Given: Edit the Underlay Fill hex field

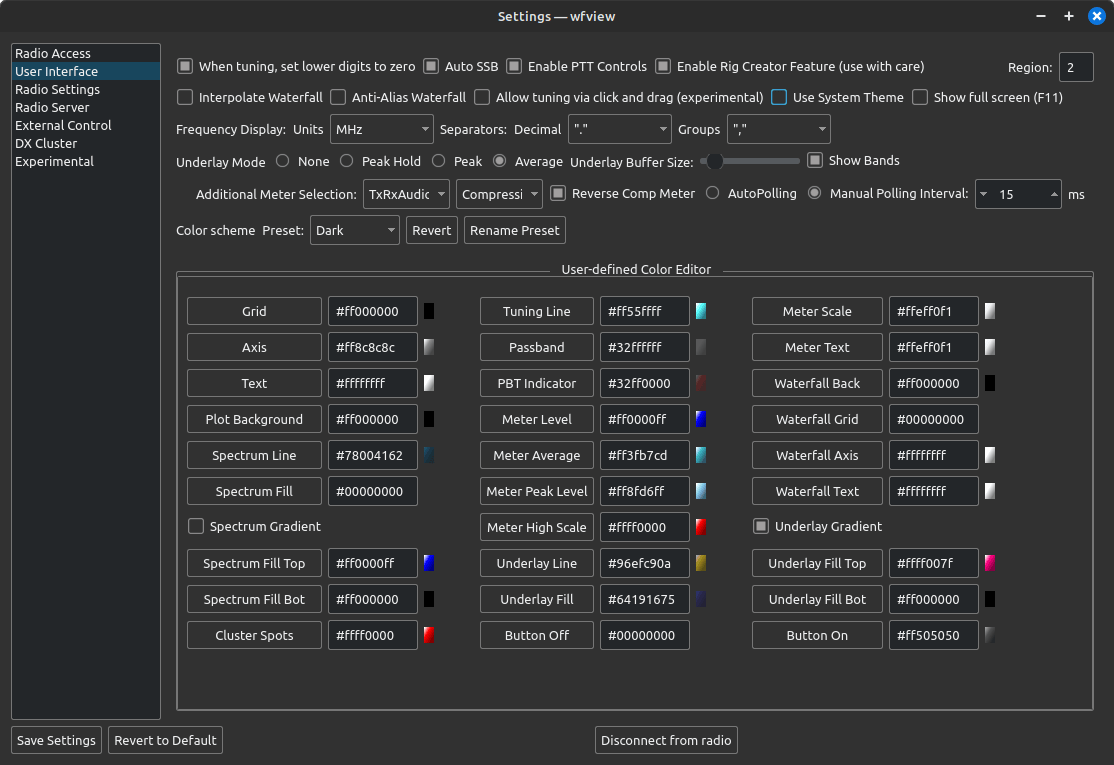Looking at the screenshot, I should [x=644, y=599].
